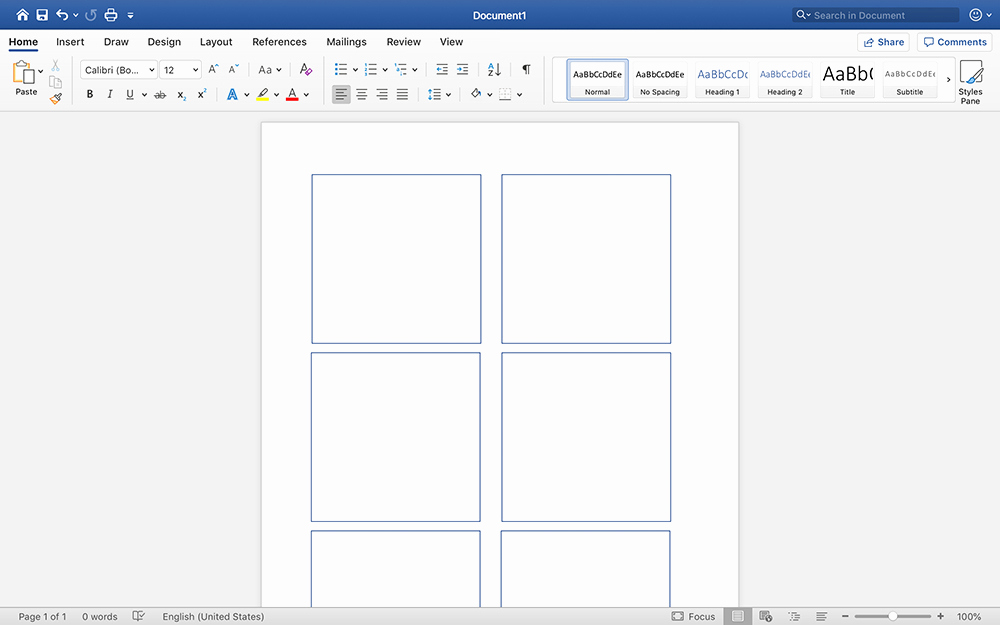
Task: Click the multilevel list icon
Action: [x=401, y=69]
